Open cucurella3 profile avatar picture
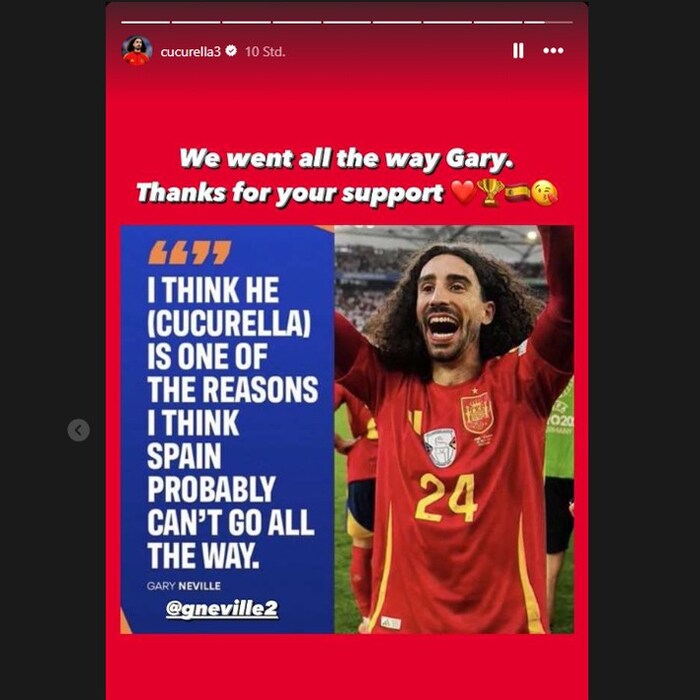This screenshot has height=700, width=700. pos(137,51)
